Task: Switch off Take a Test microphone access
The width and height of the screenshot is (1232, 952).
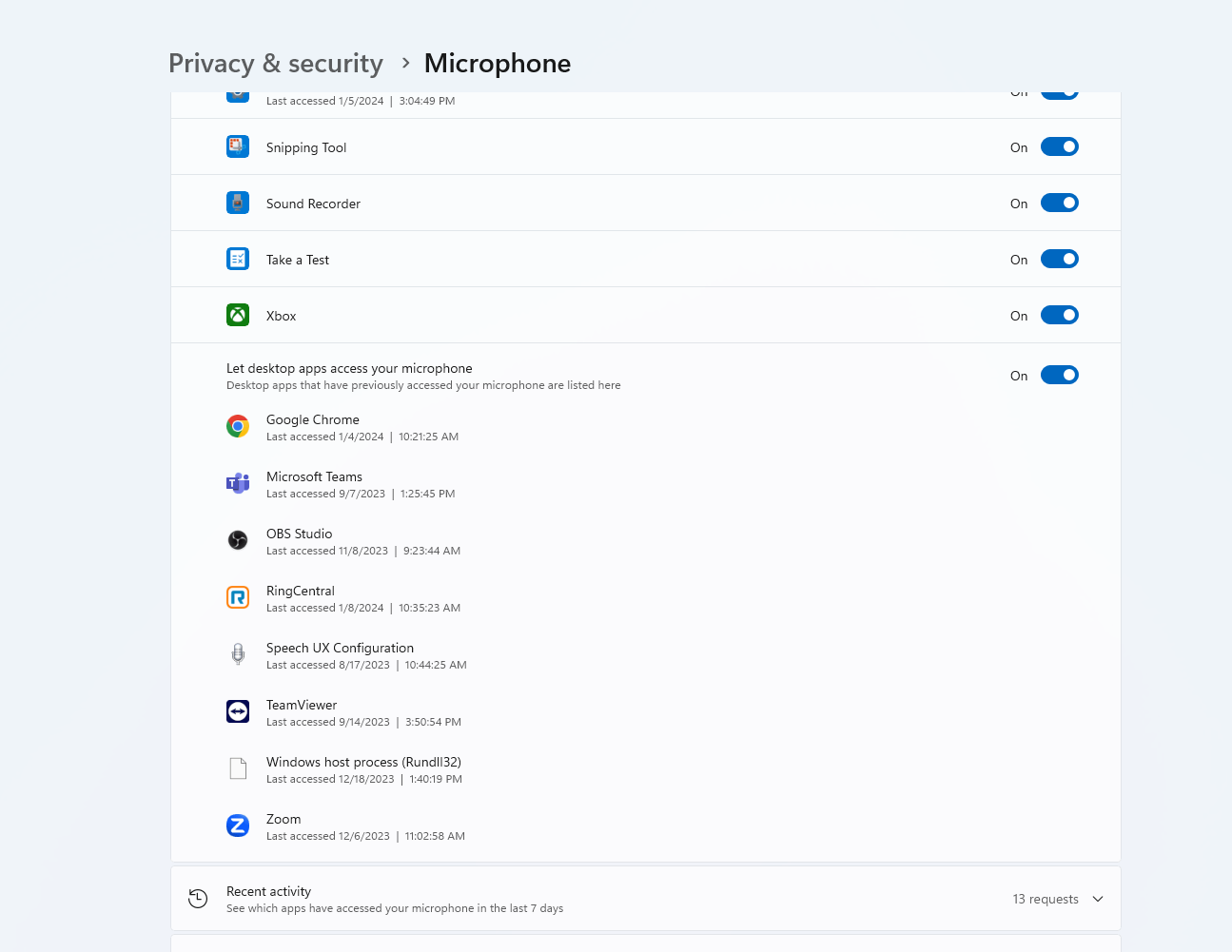Action: tap(1060, 259)
